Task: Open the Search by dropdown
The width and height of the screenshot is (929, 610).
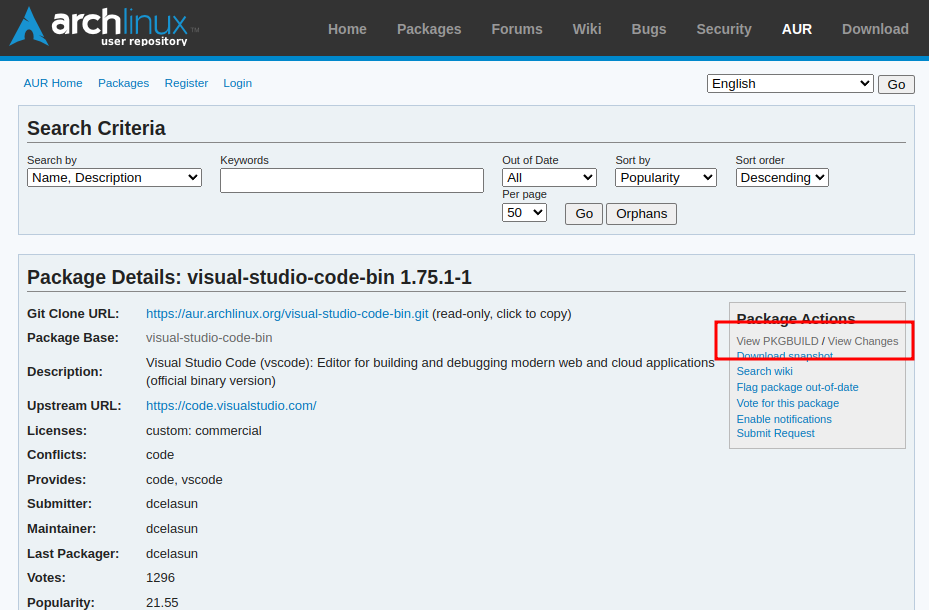Action: point(113,177)
